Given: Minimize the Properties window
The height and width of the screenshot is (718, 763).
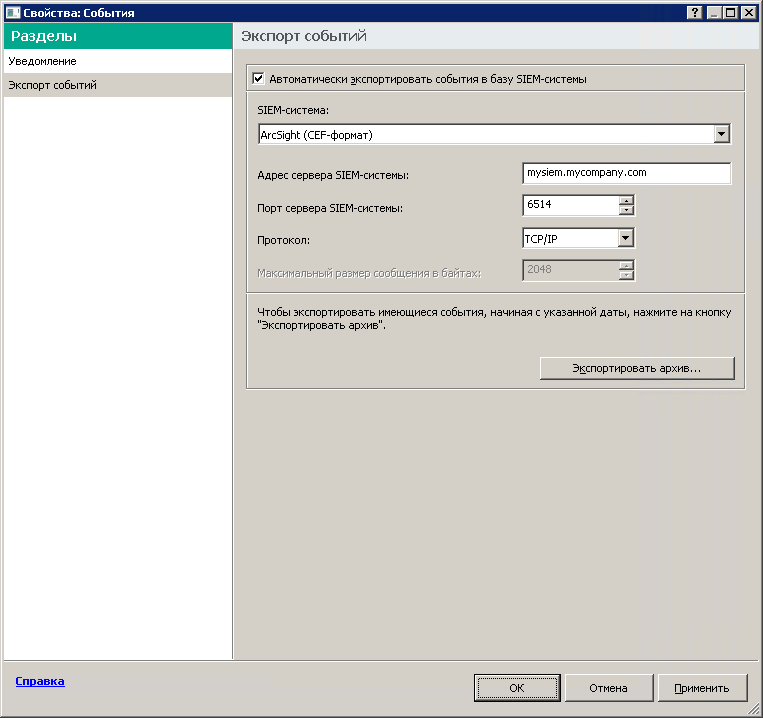Looking at the screenshot, I should click(x=714, y=12).
